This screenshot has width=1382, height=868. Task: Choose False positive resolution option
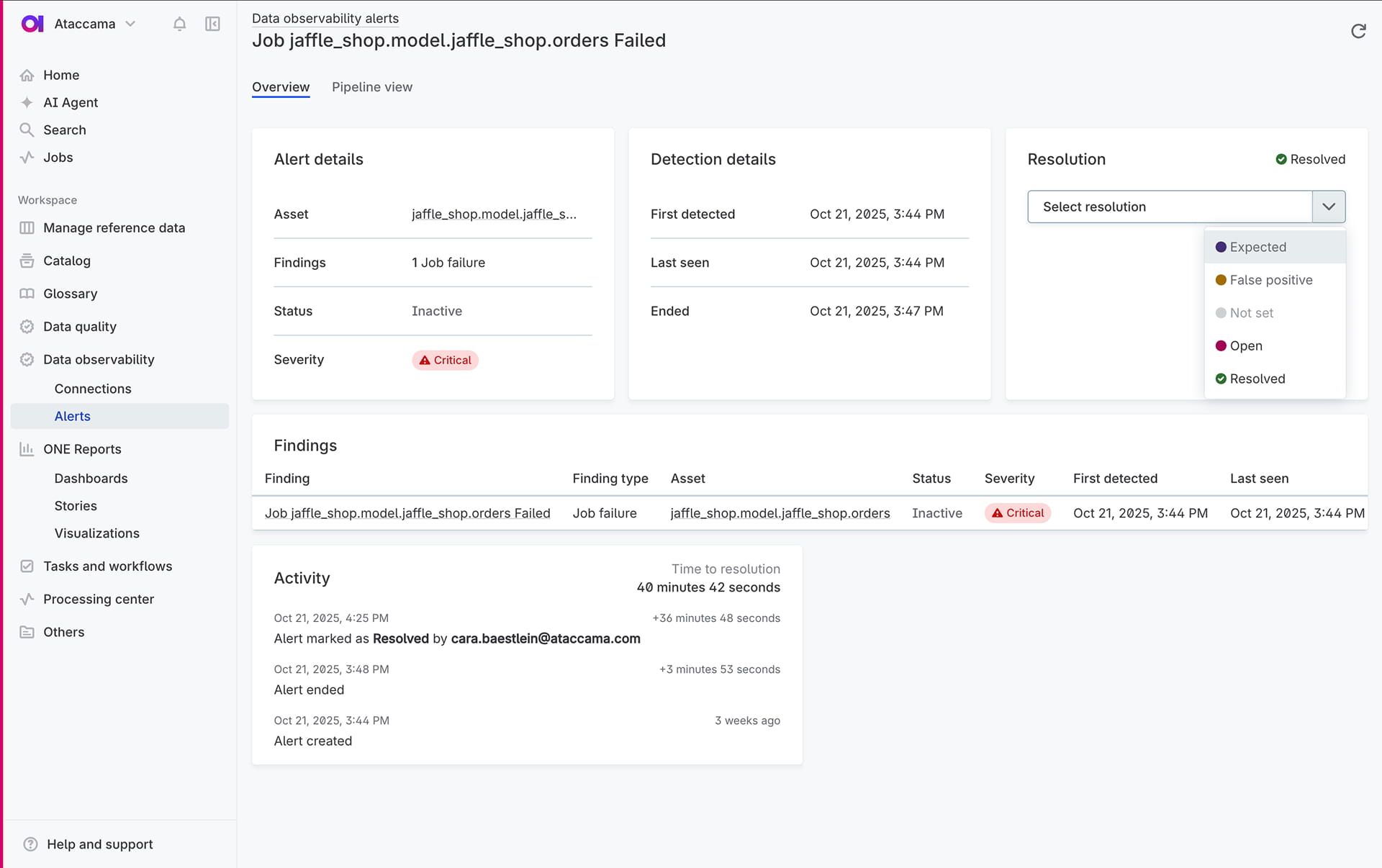click(1270, 280)
